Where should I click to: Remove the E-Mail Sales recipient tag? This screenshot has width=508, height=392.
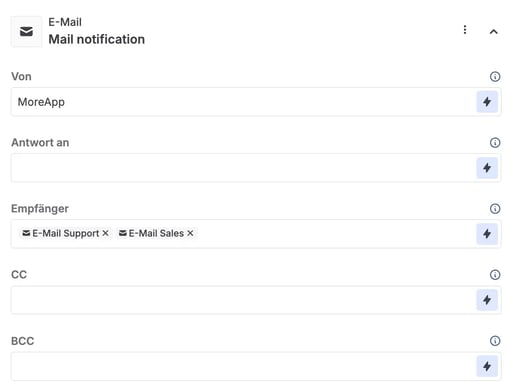tap(190, 233)
